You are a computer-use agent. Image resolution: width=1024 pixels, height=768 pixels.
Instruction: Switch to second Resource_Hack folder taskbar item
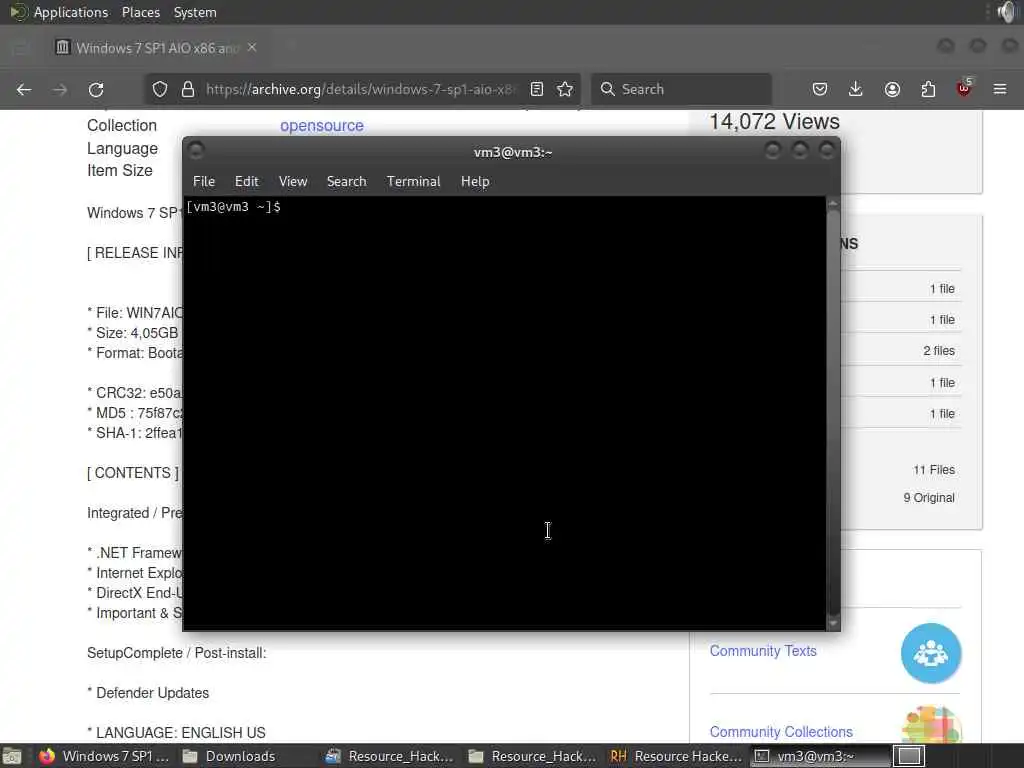(x=532, y=756)
